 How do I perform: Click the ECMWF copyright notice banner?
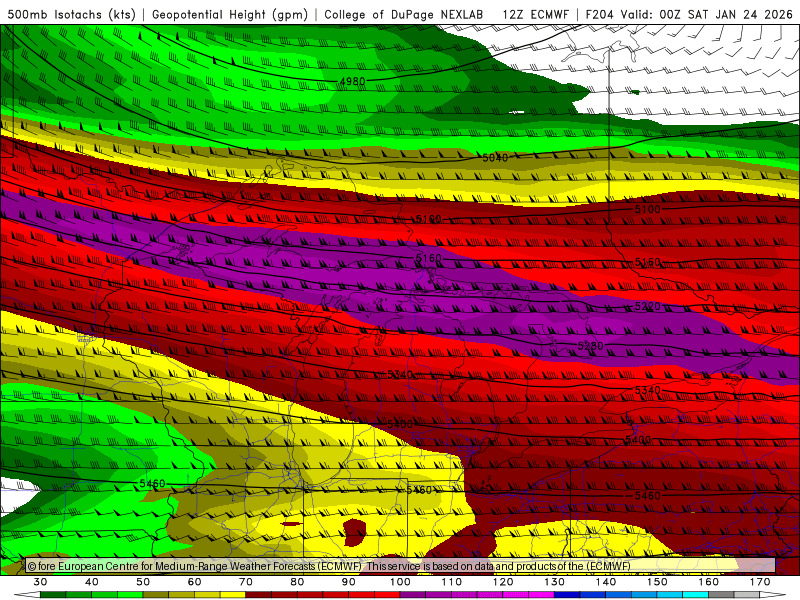point(400,566)
